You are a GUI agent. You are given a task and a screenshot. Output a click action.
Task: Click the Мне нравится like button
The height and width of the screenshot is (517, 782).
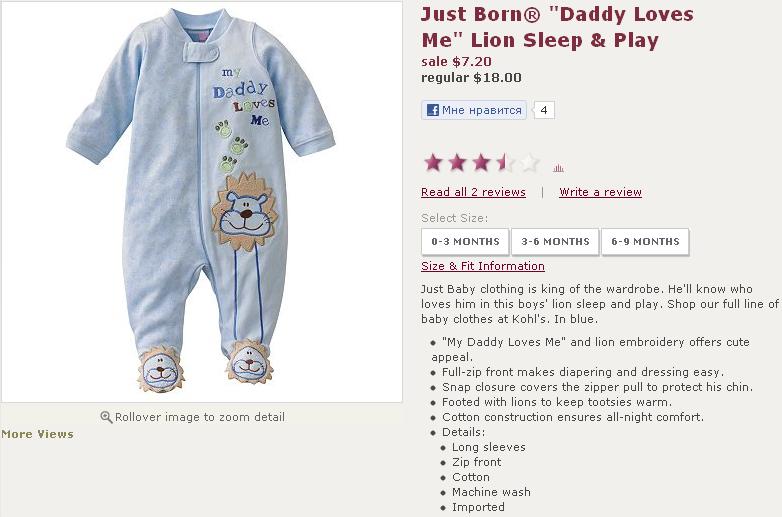474,110
